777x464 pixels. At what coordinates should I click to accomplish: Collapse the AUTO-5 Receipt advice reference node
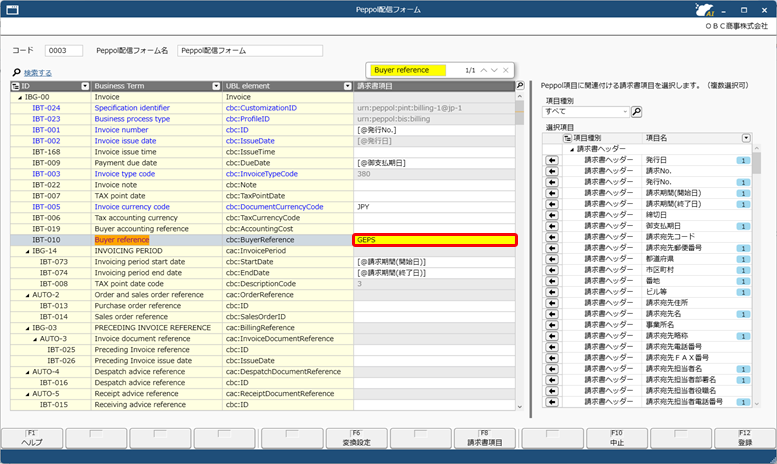coord(28,394)
